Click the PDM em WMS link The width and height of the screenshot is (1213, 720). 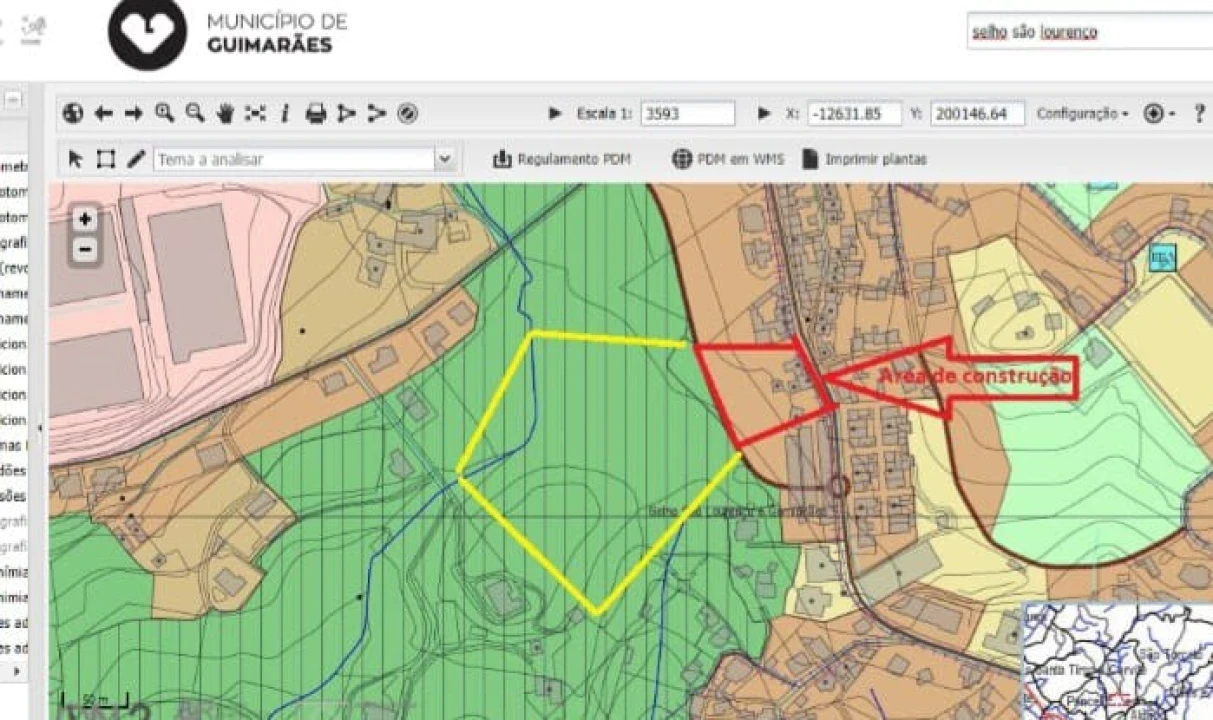pos(728,159)
